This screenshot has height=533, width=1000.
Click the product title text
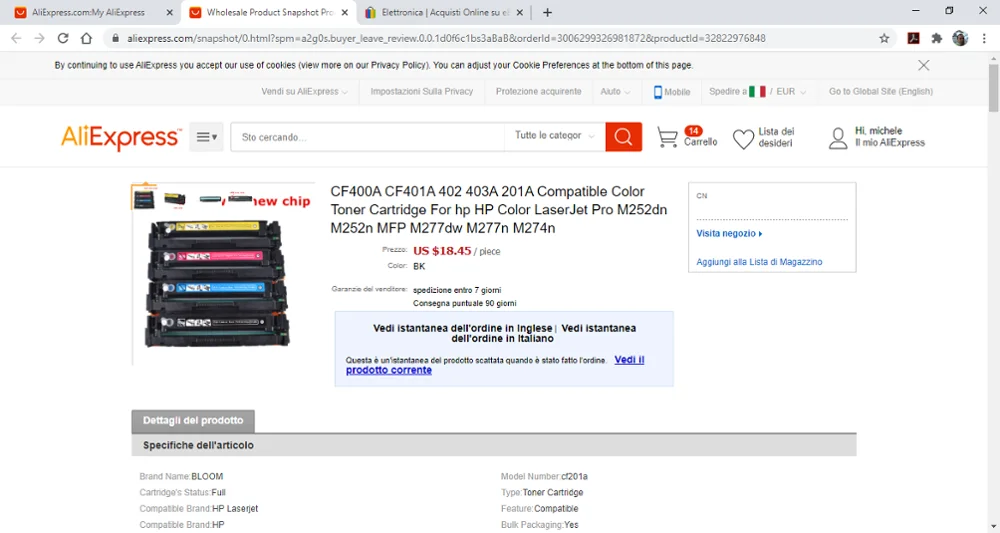click(499, 210)
